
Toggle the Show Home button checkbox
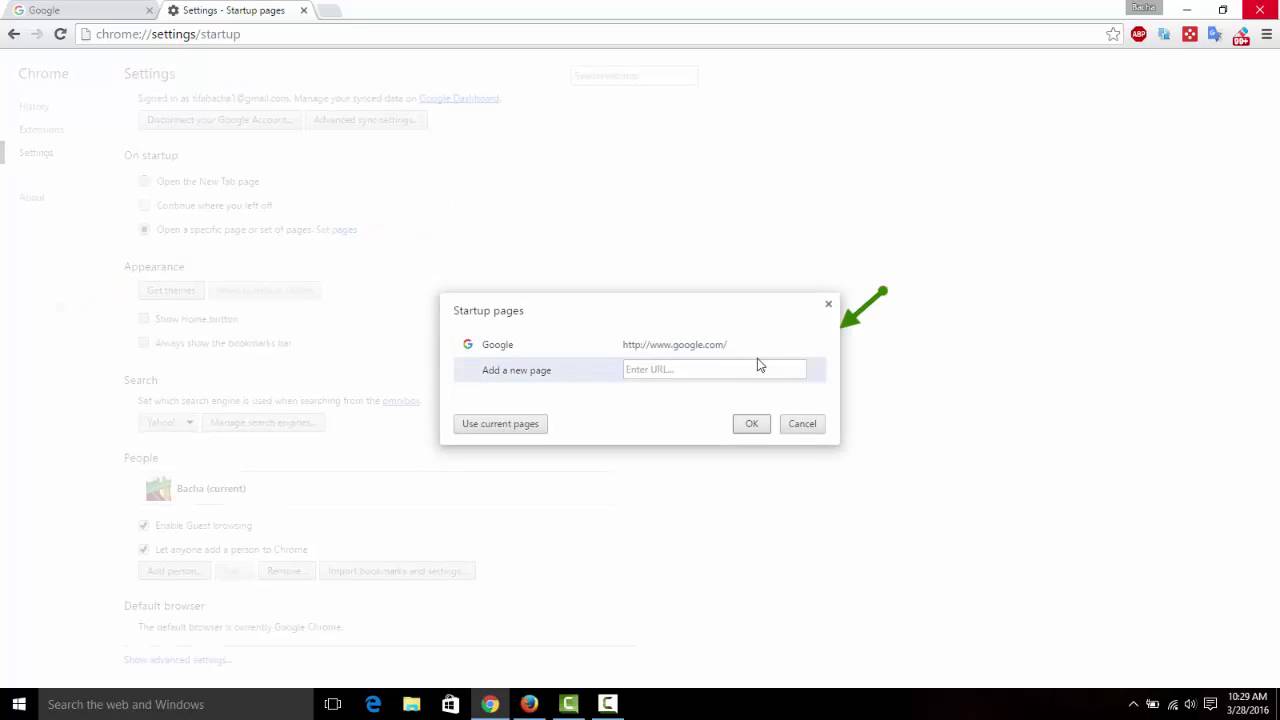(144, 318)
